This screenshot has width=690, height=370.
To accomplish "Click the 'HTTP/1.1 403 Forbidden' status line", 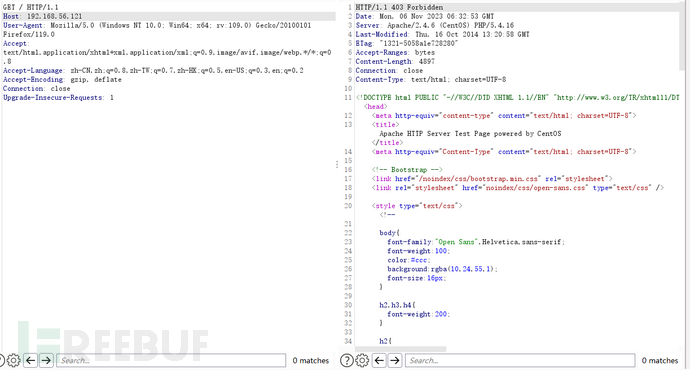I will coord(399,7).
